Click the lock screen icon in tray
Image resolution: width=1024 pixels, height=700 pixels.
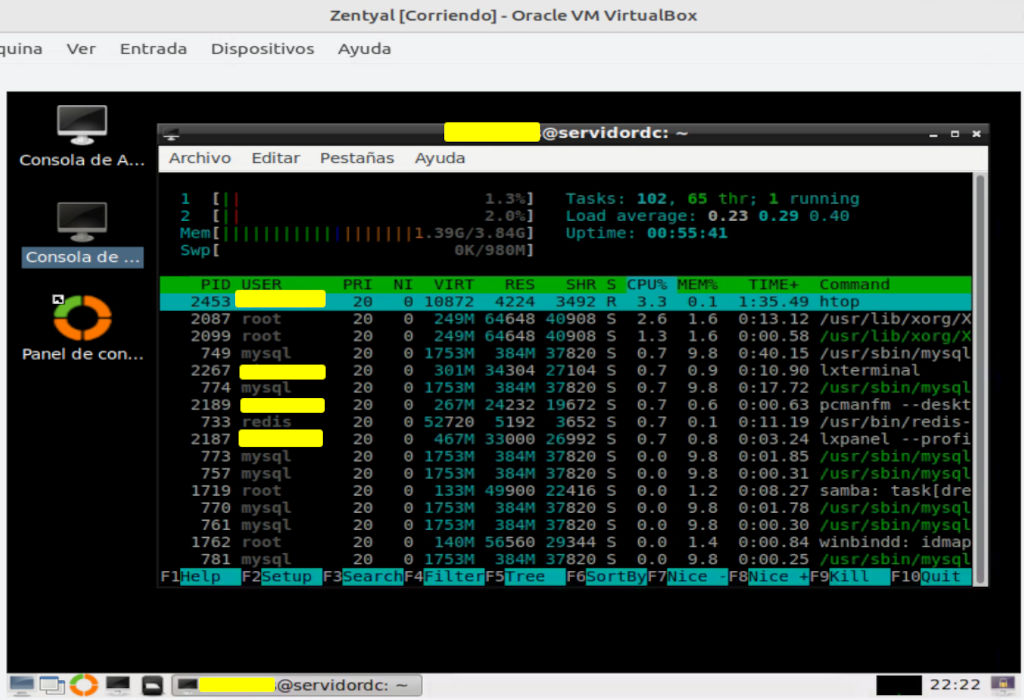click(1002, 684)
